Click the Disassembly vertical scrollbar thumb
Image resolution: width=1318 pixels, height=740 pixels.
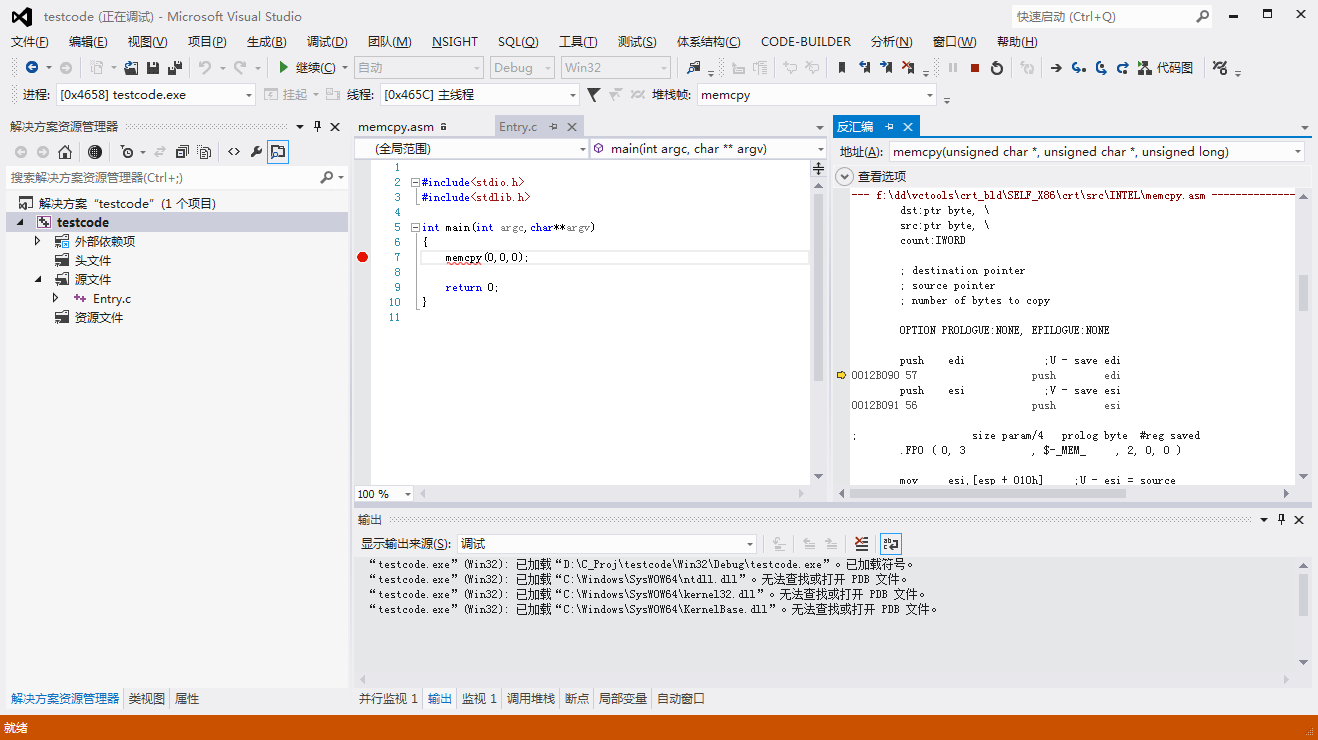pyautogui.click(x=1303, y=293)
